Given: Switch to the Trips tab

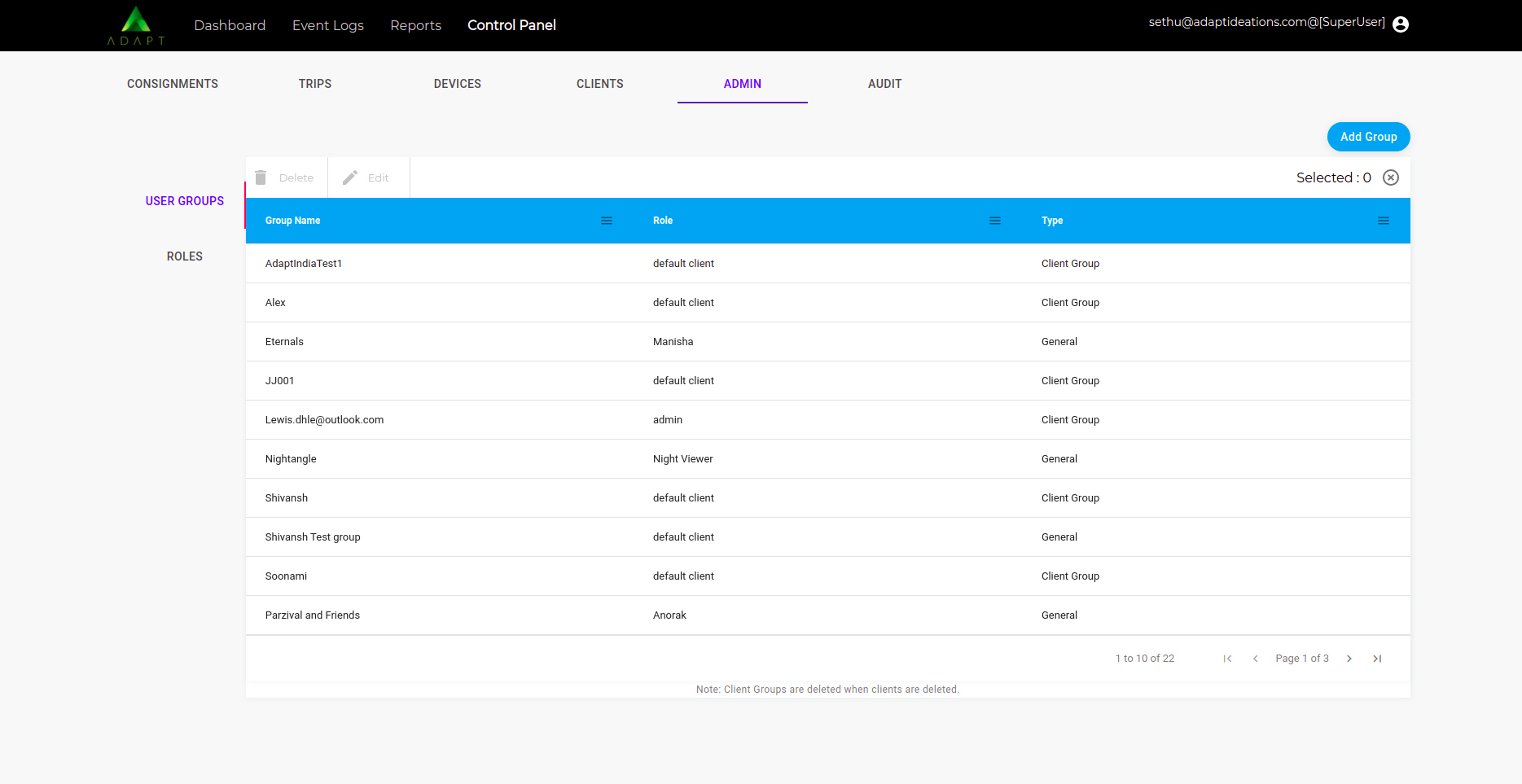Looking at the screenshot, I should point(315,84).
